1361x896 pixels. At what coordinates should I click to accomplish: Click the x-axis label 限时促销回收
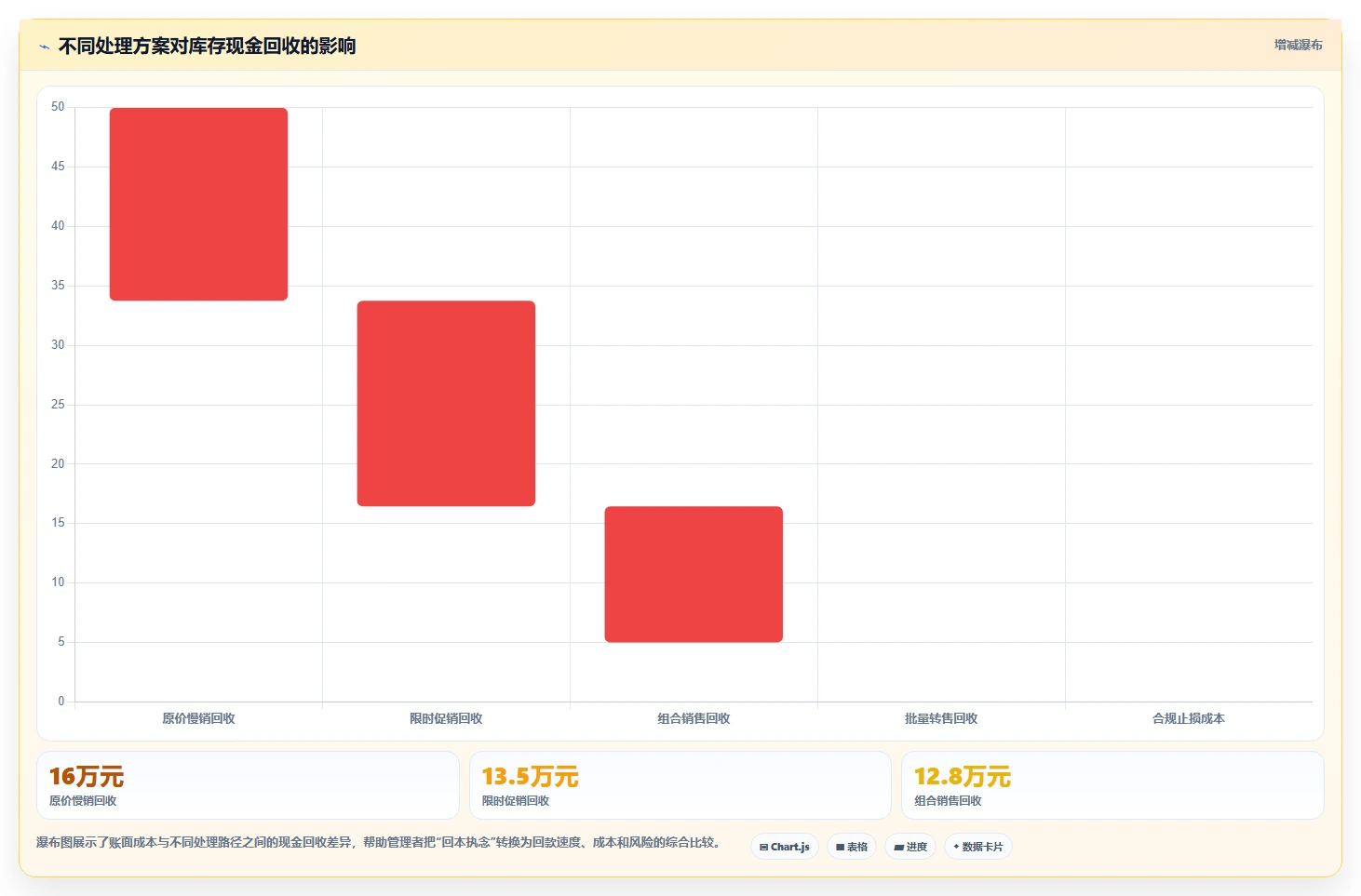click(x=446, y=718)
